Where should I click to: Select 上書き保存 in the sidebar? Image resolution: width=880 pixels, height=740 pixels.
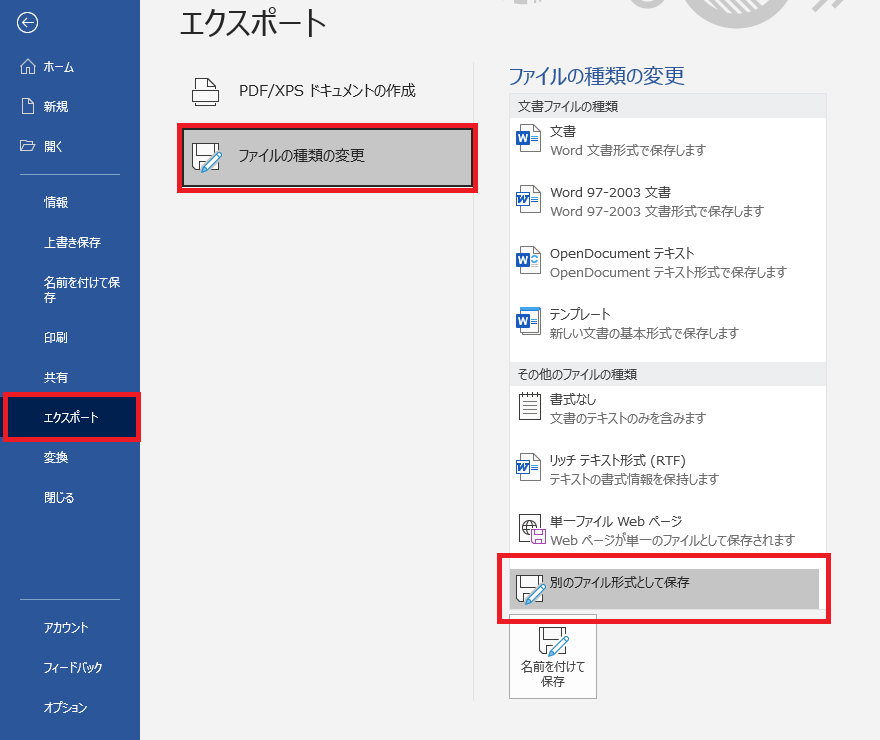(x=70, y=242)
